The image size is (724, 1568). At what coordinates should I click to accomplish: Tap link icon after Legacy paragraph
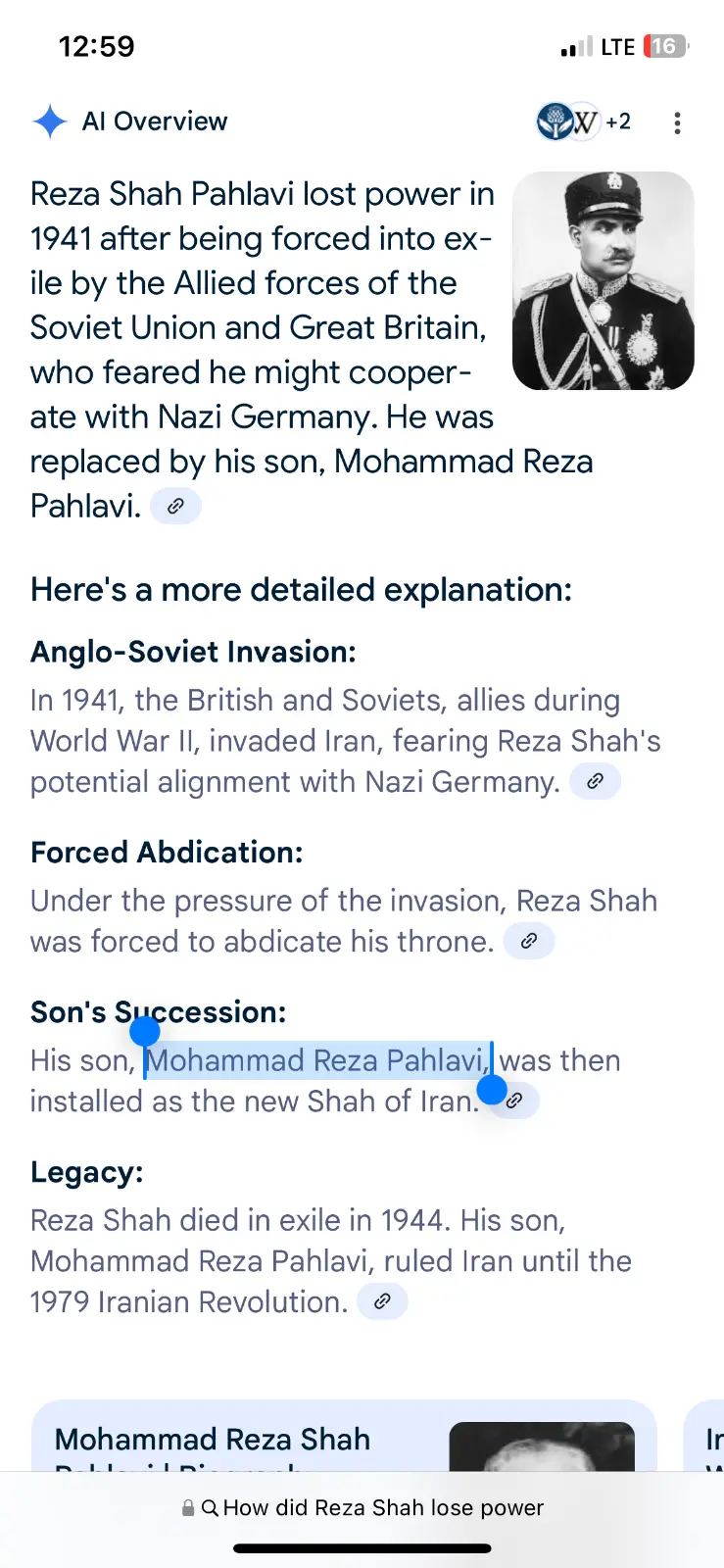(383, 1301)
